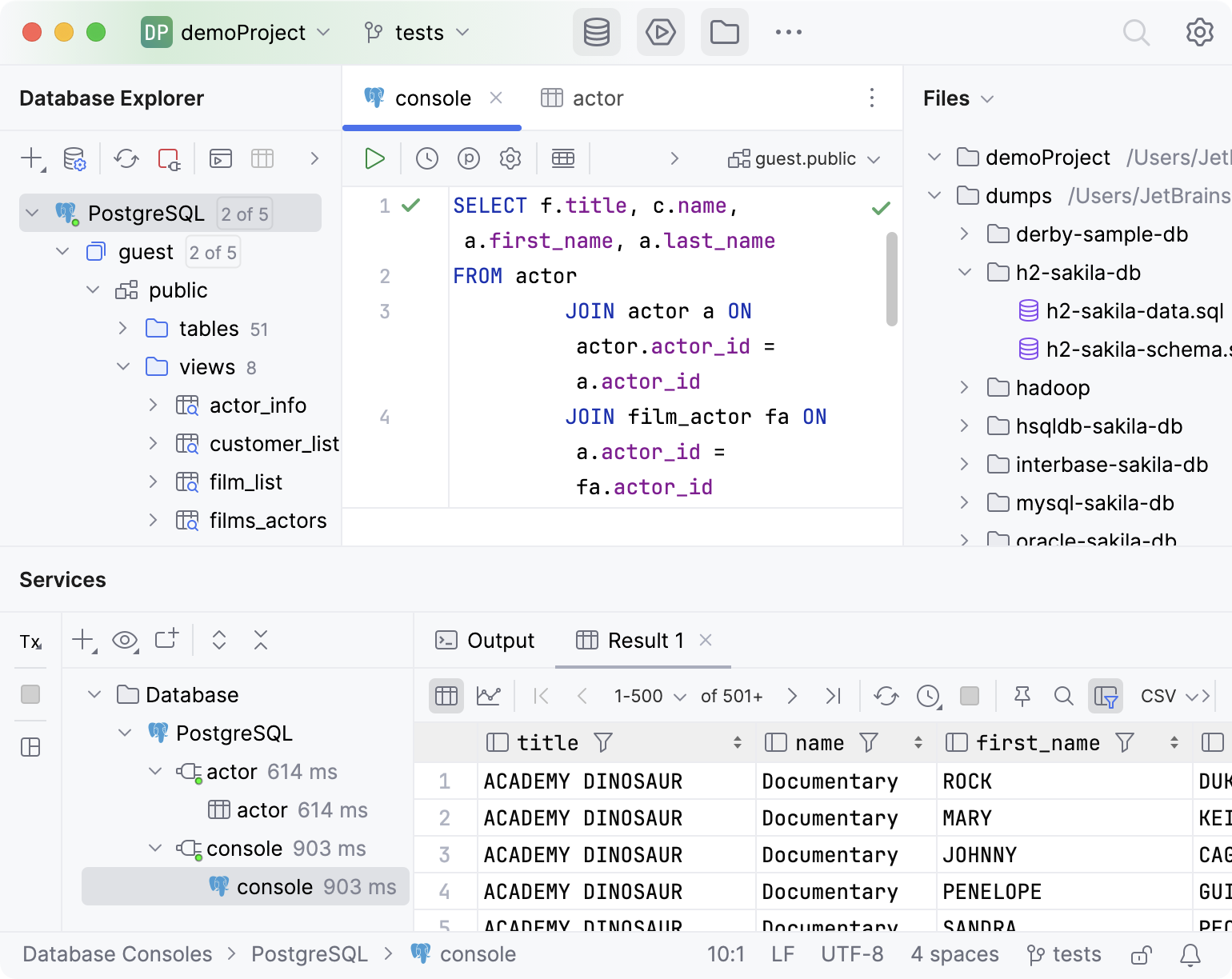Open the Output tab in Services
The width and height of the screenshot is (1232, 979).
coord(484,640)
